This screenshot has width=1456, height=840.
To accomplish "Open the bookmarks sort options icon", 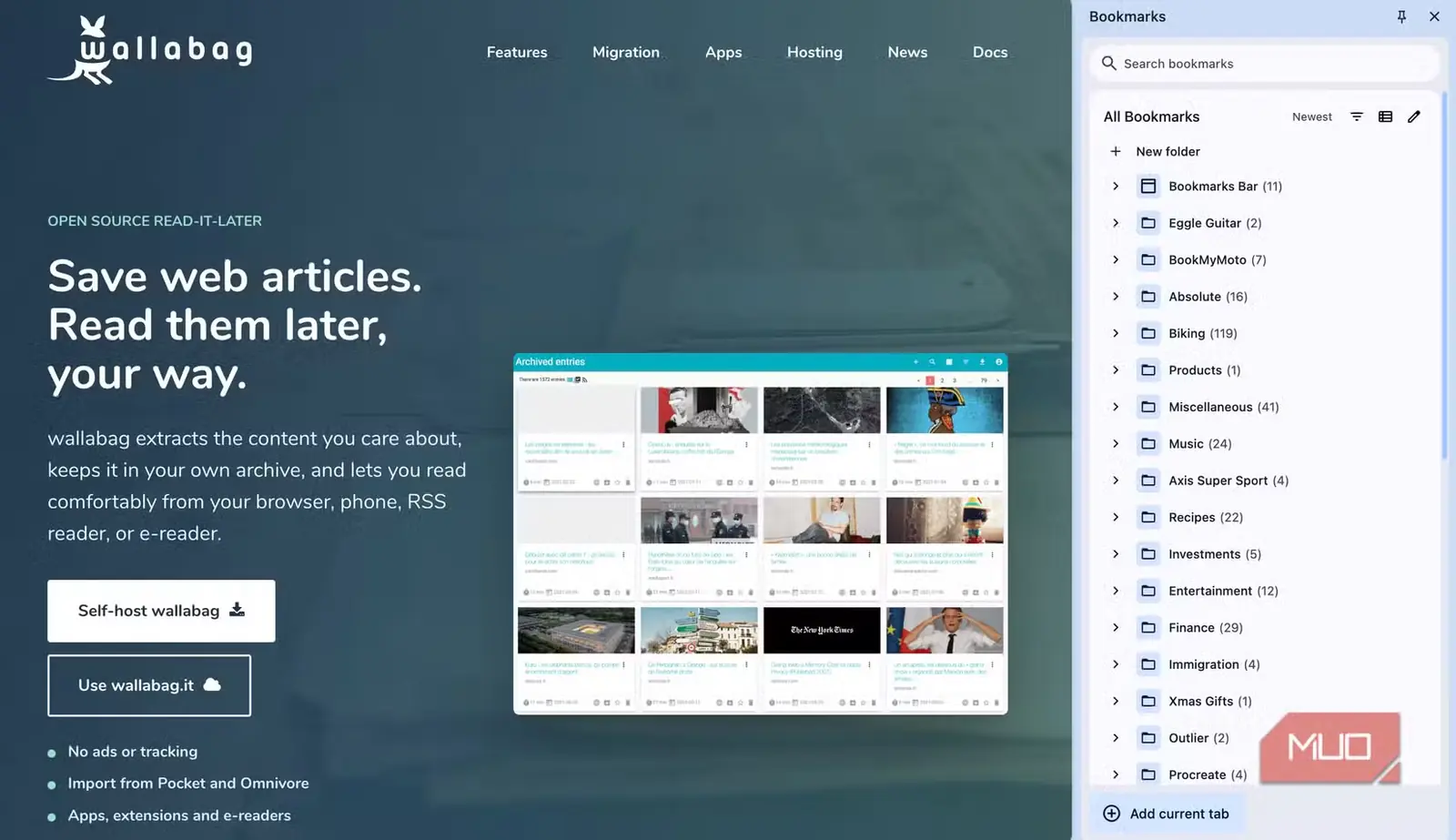I will point(1357,116).
